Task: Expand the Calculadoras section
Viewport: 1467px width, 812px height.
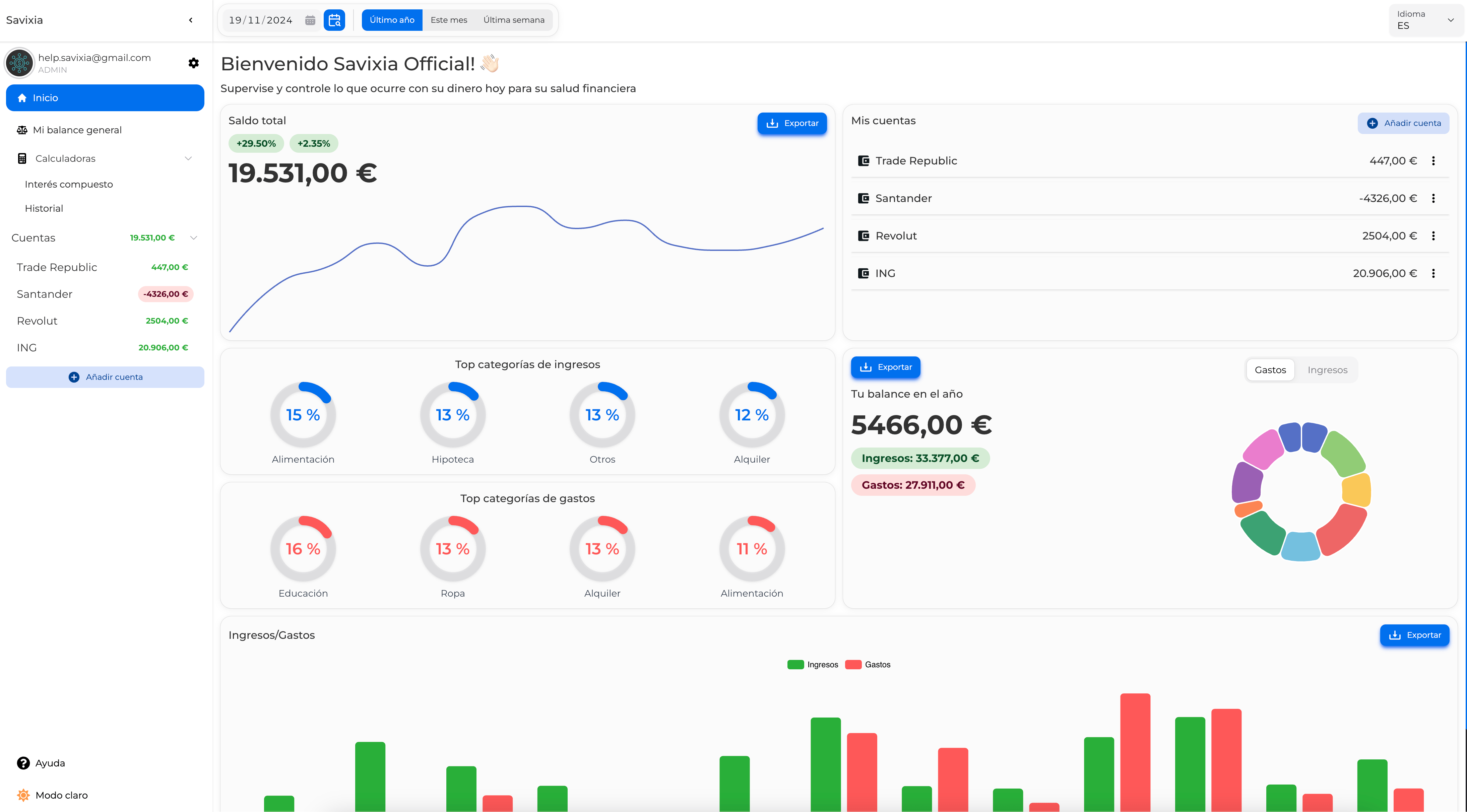Action: pyautogui.click(x=189, y=158)
